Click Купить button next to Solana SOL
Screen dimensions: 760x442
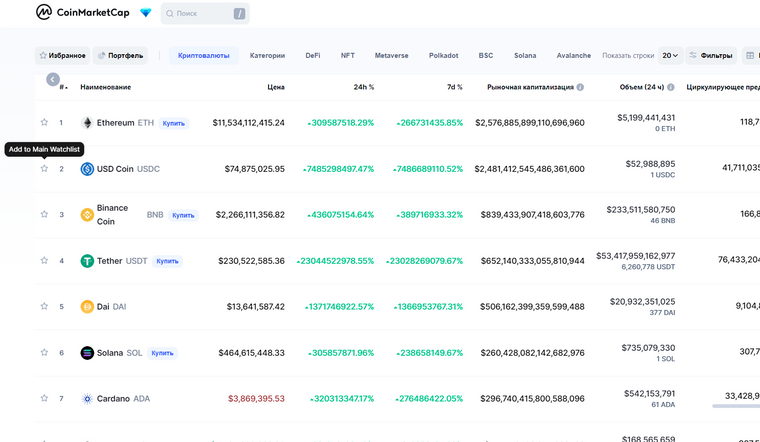tap(162, 353)
